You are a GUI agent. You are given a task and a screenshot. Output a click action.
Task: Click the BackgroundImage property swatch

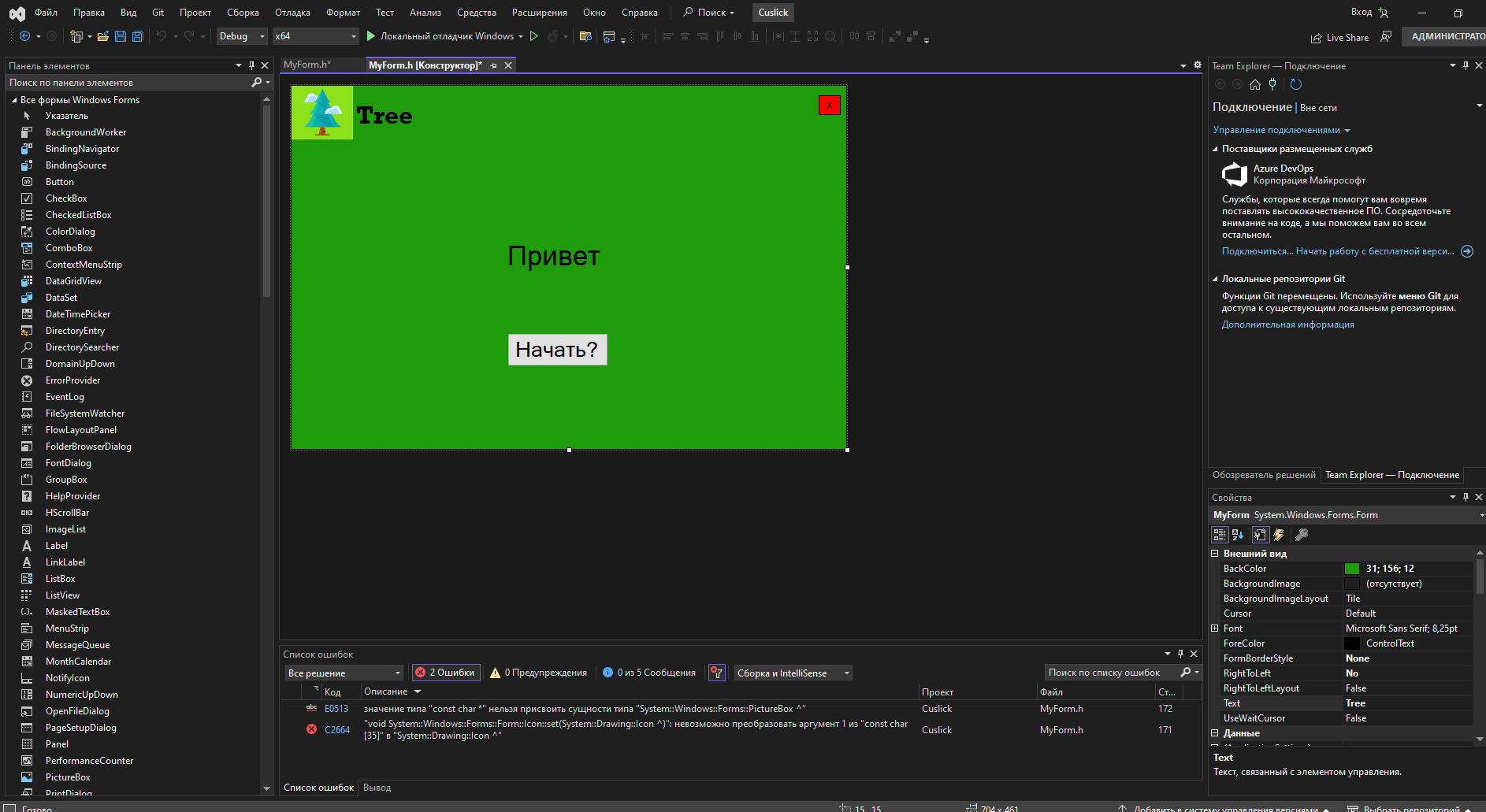[1352, 584]
